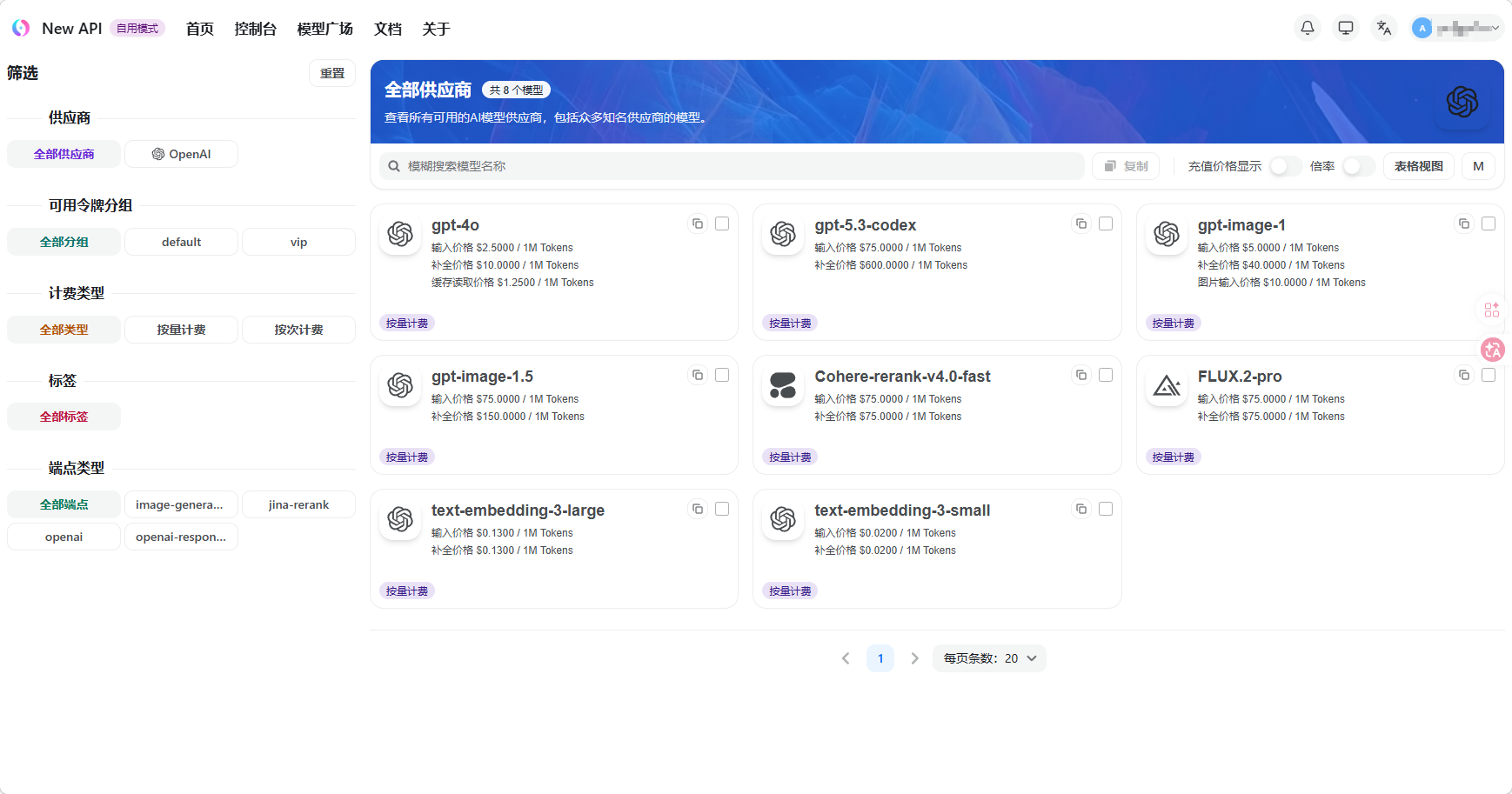Copy the FLUX.2-pro model name icon
1512x794 pixels.
pyautogui.click(x=1463, y=375)
